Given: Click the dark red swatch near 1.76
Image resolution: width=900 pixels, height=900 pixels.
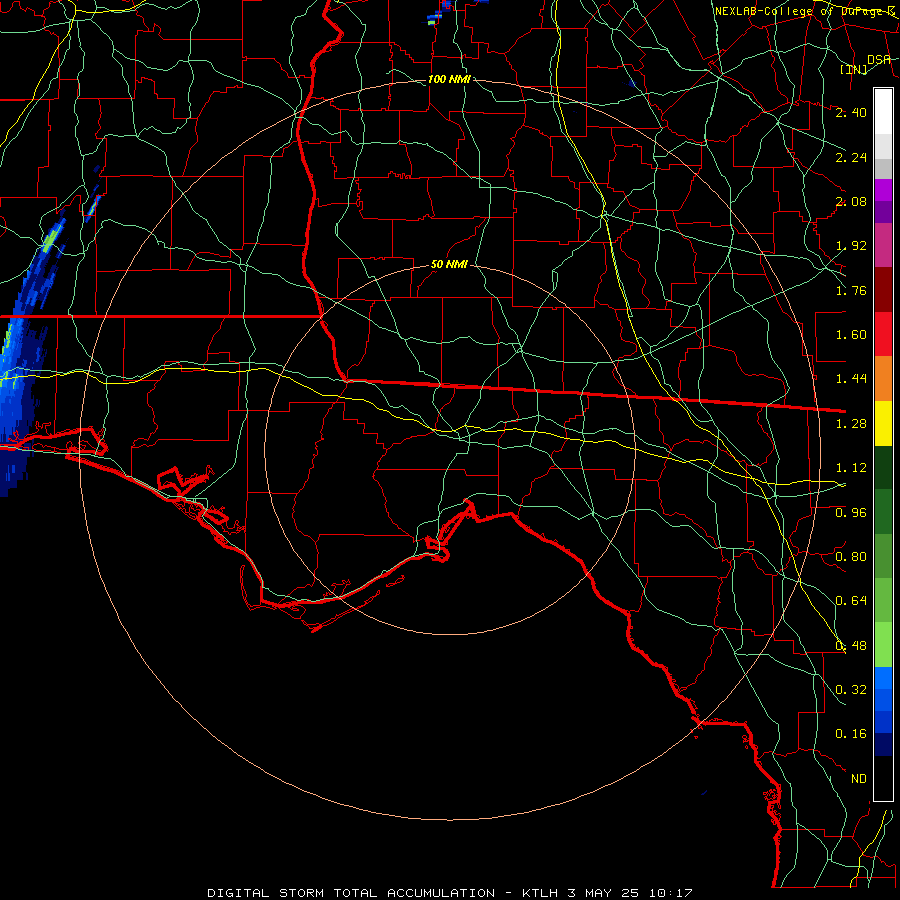Looking at the screenshot, I should 883,290.
